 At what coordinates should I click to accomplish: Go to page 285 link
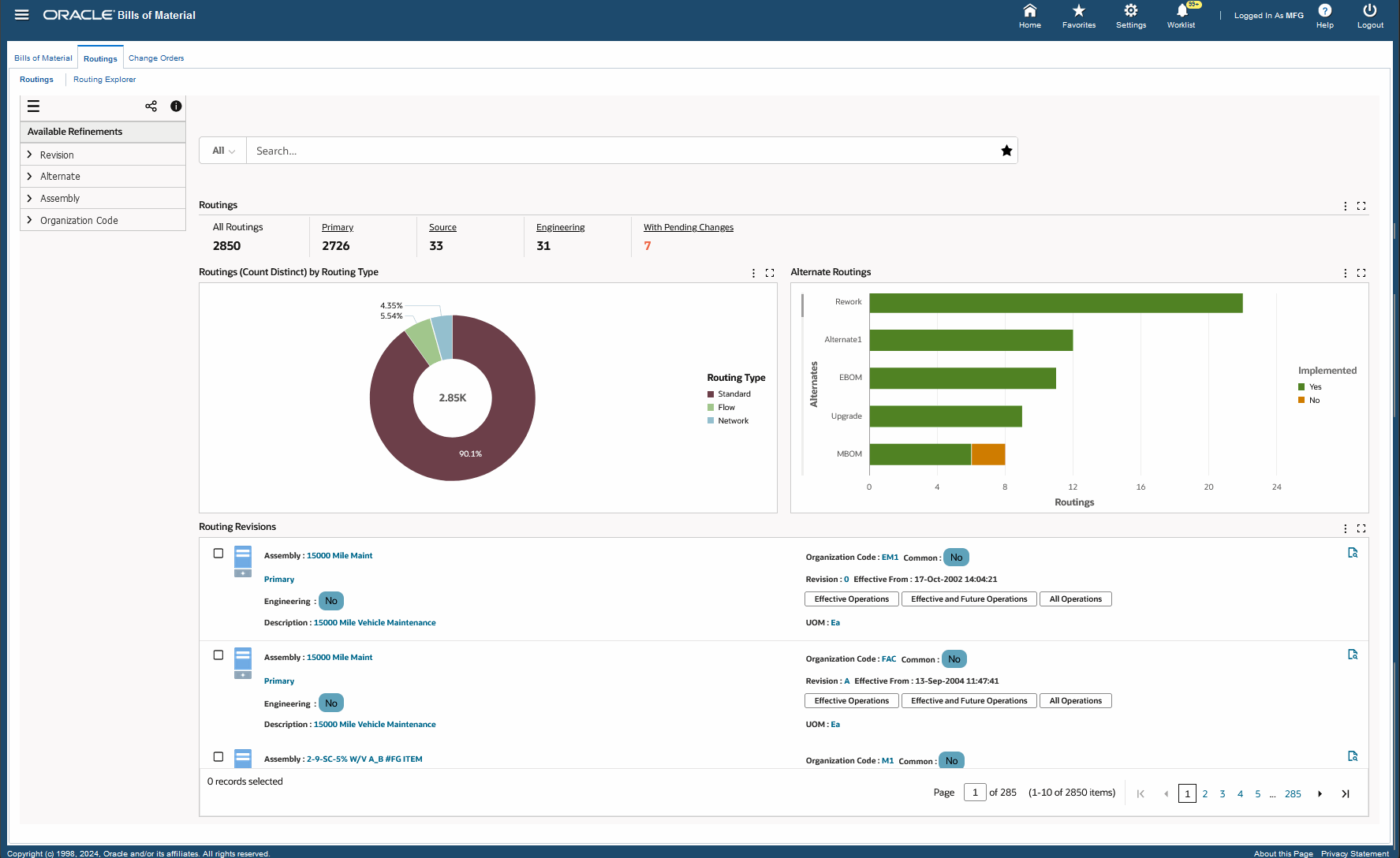pos(1293,794)
